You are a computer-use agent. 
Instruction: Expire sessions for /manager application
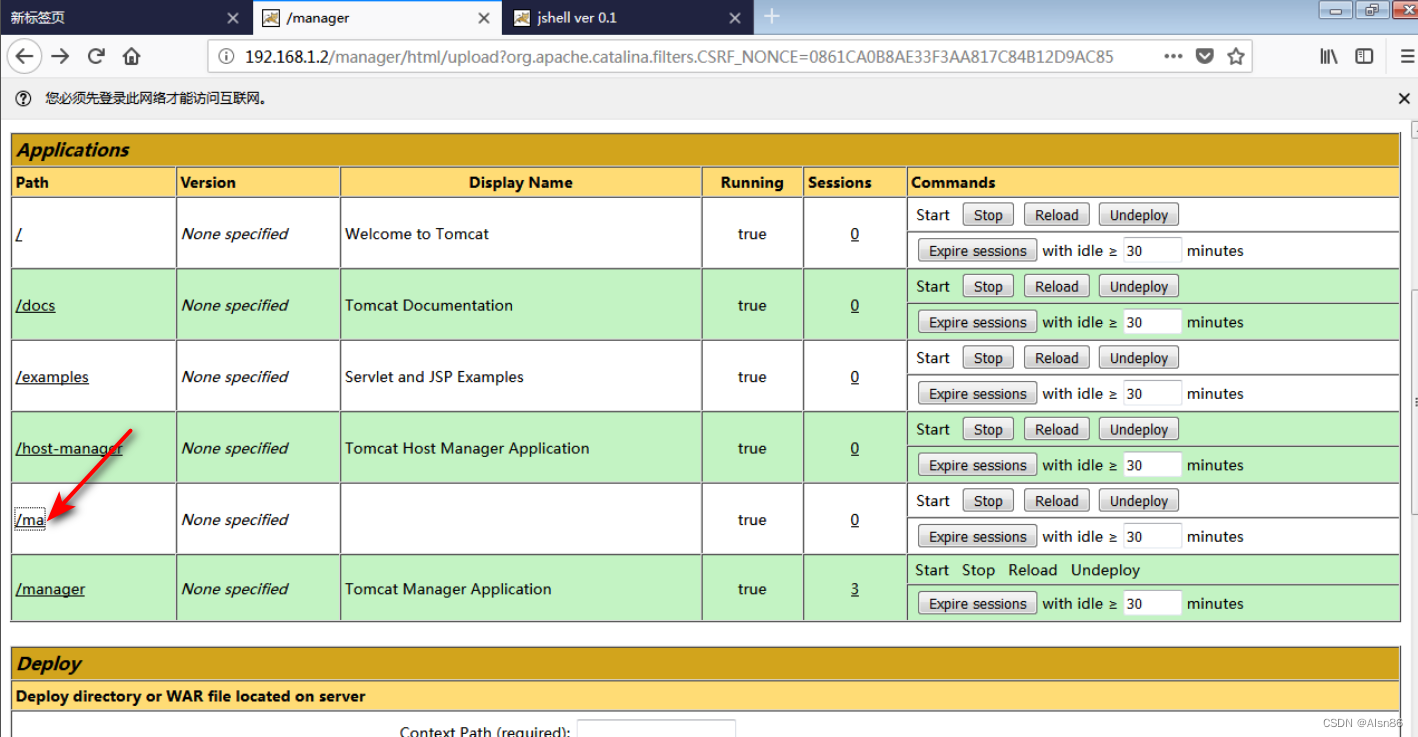pos(977,604)
